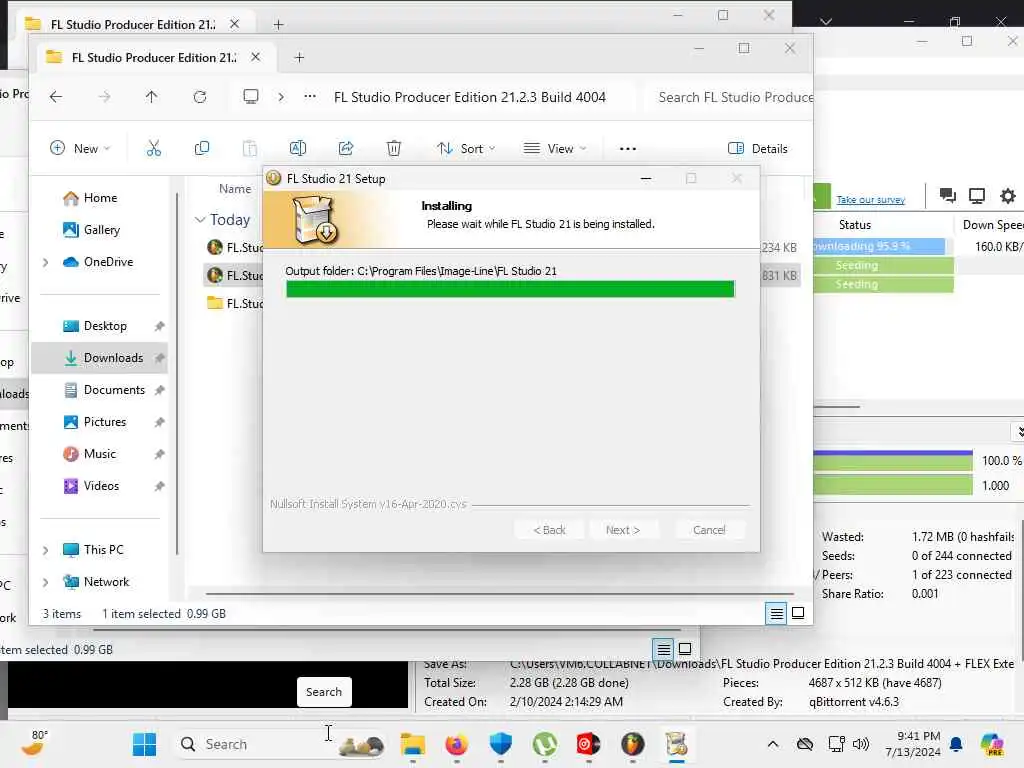This screenshot has width=1024, height=768.
Task: Refresh the Explorer folder view
Action: pyautogui.click(x=200, y=97)
